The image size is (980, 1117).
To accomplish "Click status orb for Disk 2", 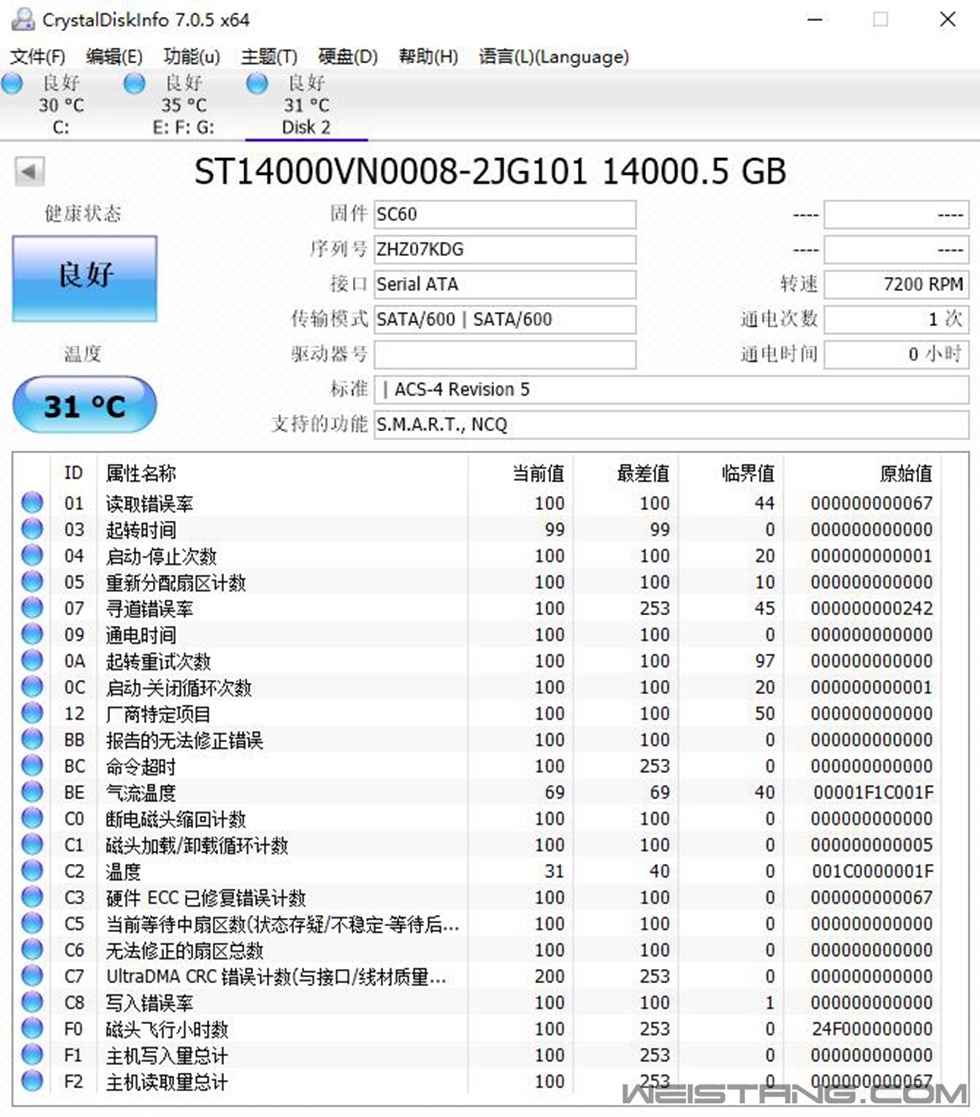I will (x=256, y=83).
